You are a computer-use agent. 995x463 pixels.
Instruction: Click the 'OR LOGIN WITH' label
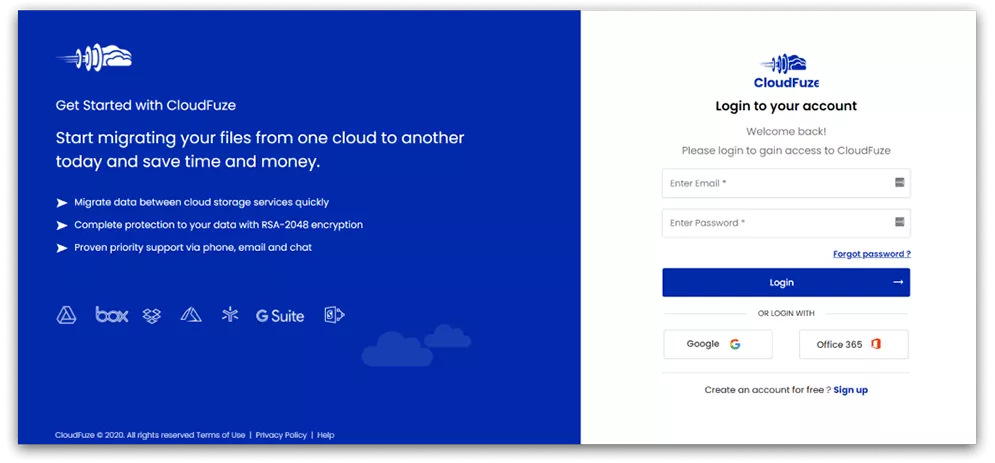[x=786, y=313]
